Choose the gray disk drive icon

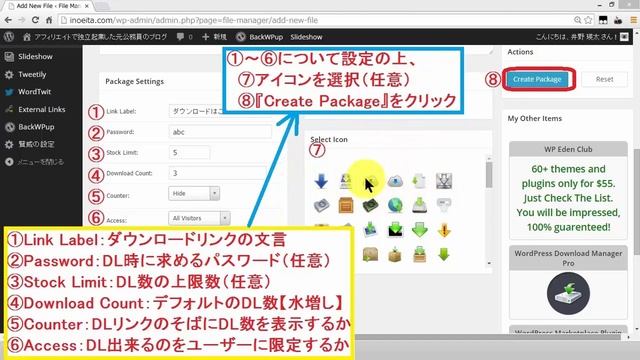pyautogui.click(x=321, y=205)
